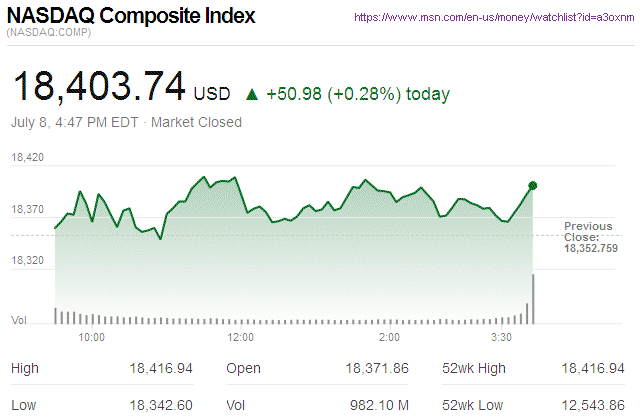Click the 52wk Low value 12,543.86

pyautogui.click(x=593, y=405)
